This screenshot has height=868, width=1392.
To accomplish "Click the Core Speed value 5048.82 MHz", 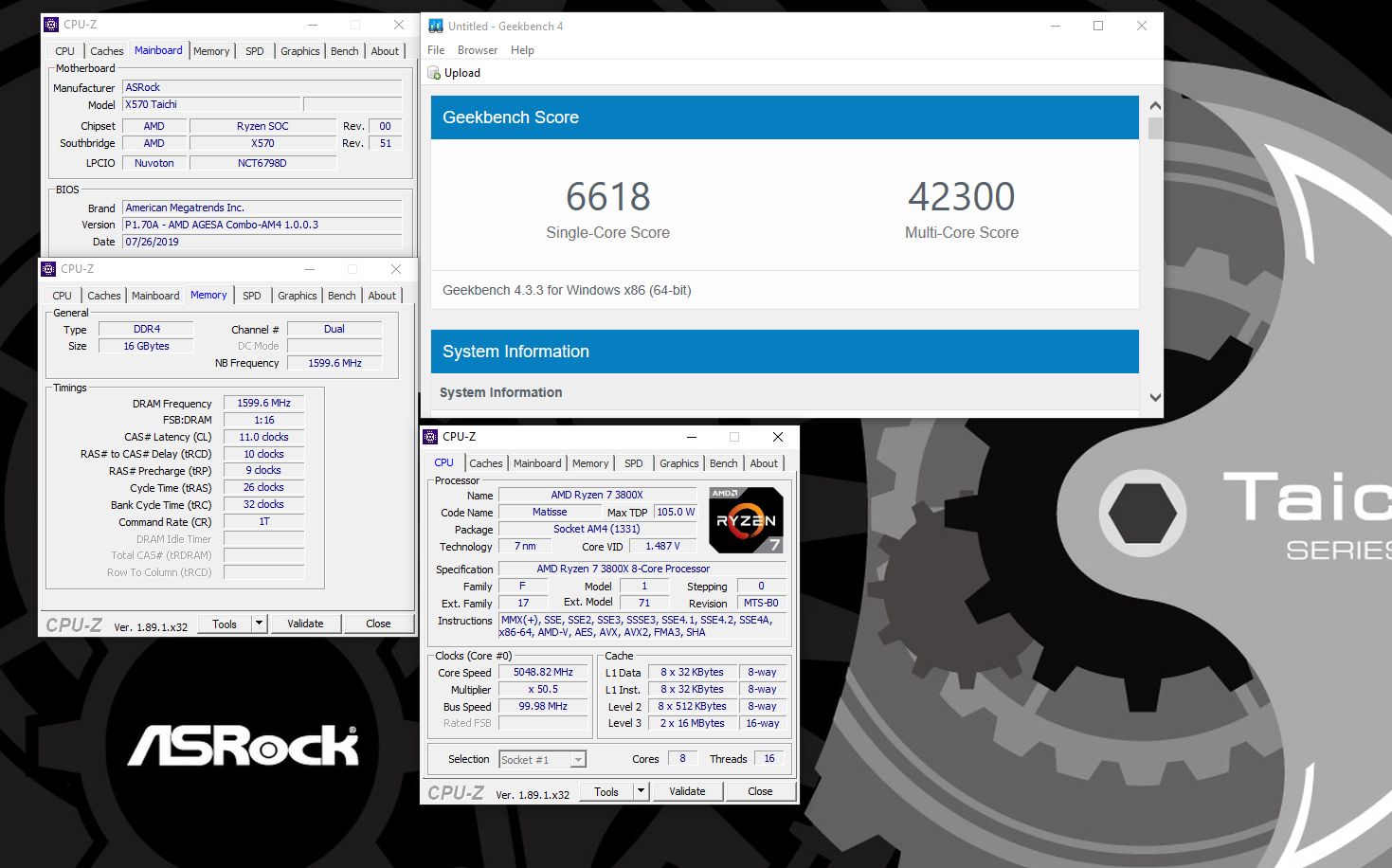I will (543, 673).
